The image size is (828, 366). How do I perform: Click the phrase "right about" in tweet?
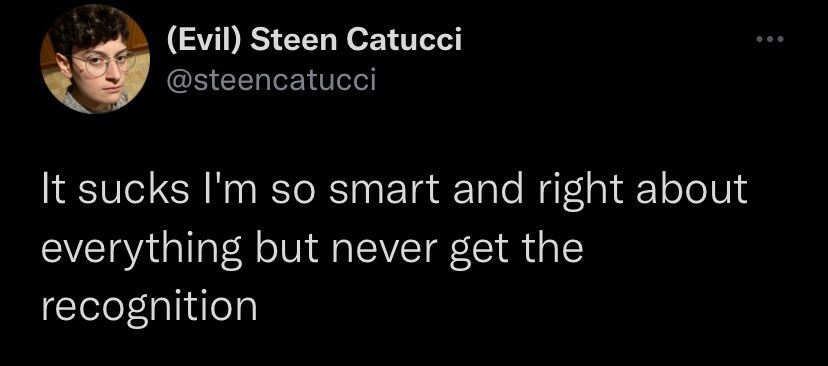coord(643,190)
